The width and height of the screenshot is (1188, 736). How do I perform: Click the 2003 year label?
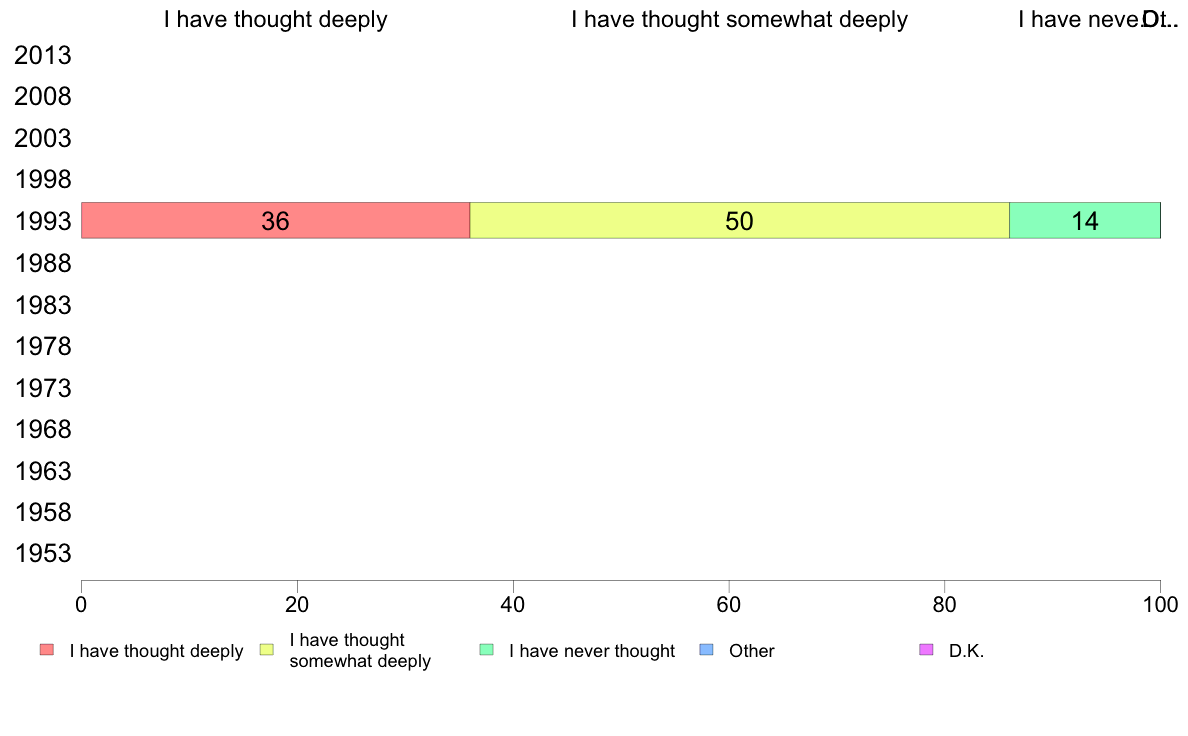click(x=43, y=139)
